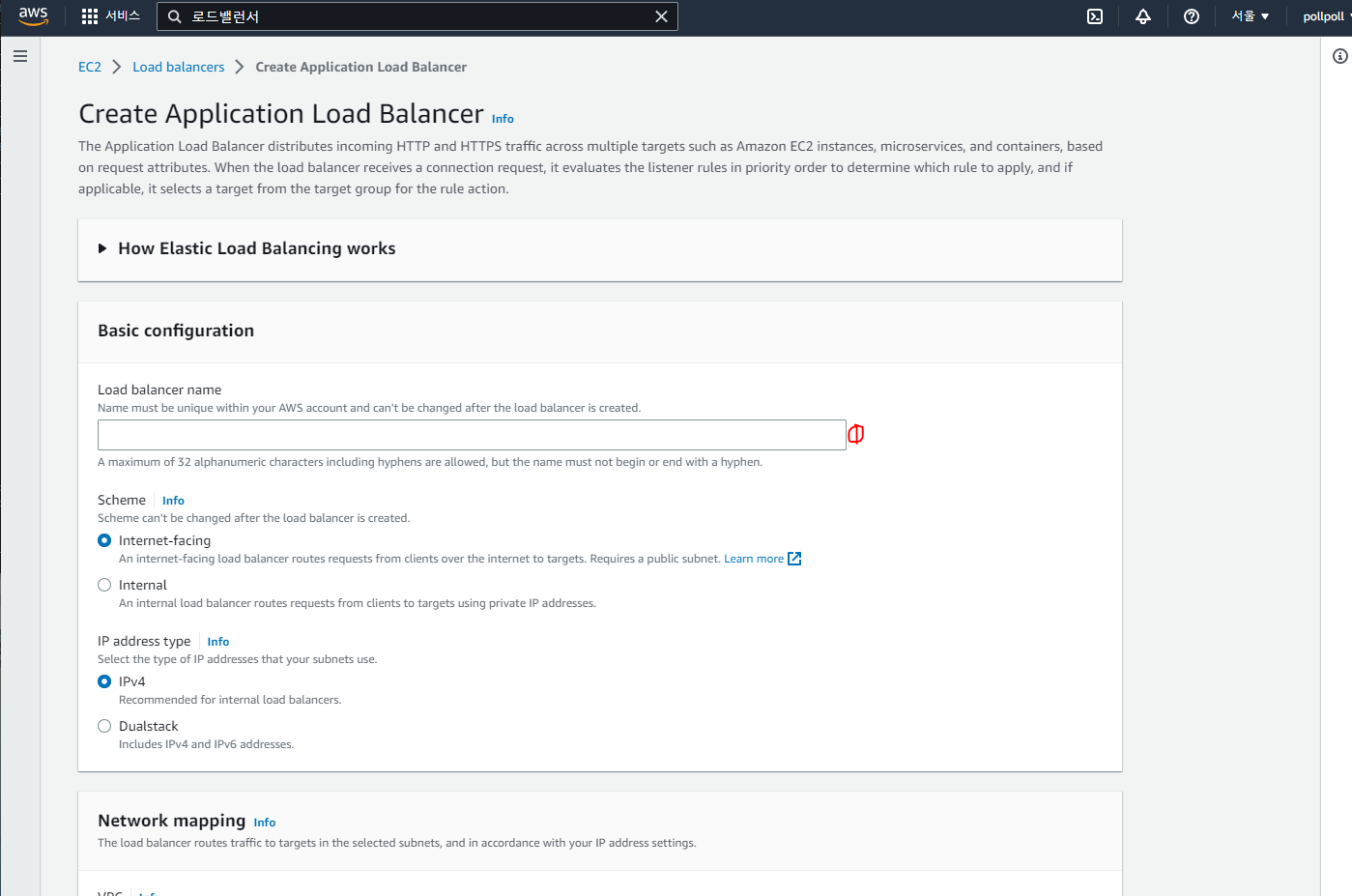Choose Dualstack address type

click(x=104, y=726)
